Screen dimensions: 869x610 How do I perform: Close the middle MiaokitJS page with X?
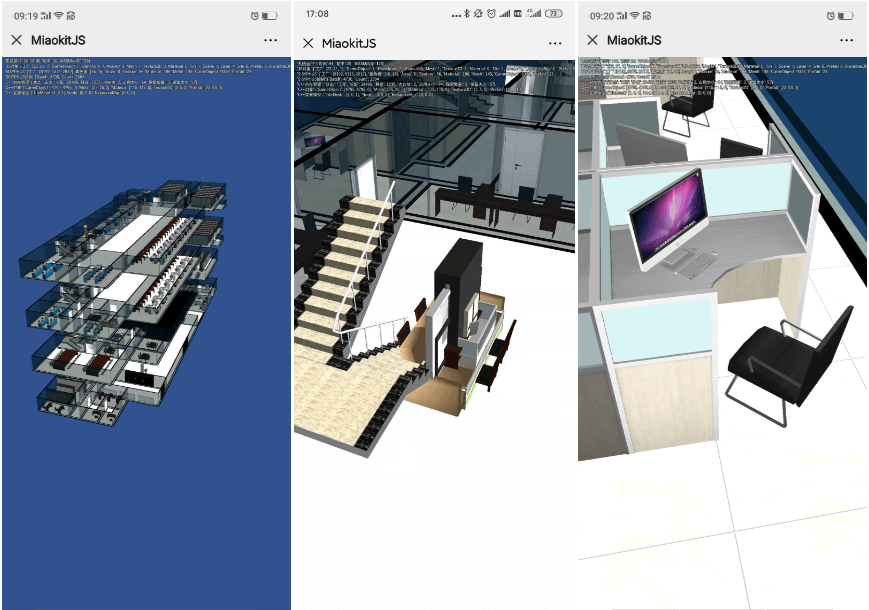308,43
